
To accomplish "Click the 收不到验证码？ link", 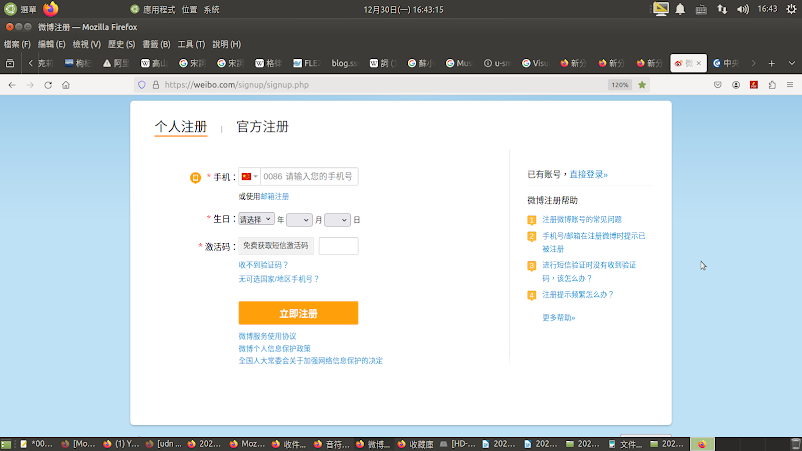I will [x=263, y=265].
